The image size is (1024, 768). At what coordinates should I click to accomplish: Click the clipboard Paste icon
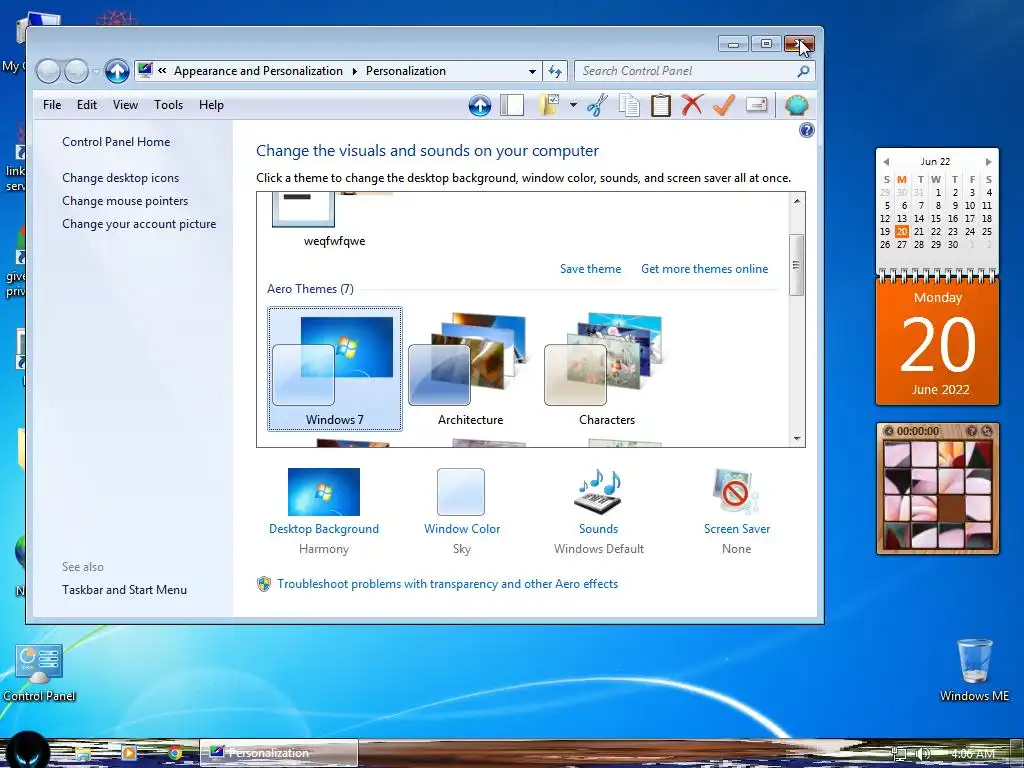[660, 105]
